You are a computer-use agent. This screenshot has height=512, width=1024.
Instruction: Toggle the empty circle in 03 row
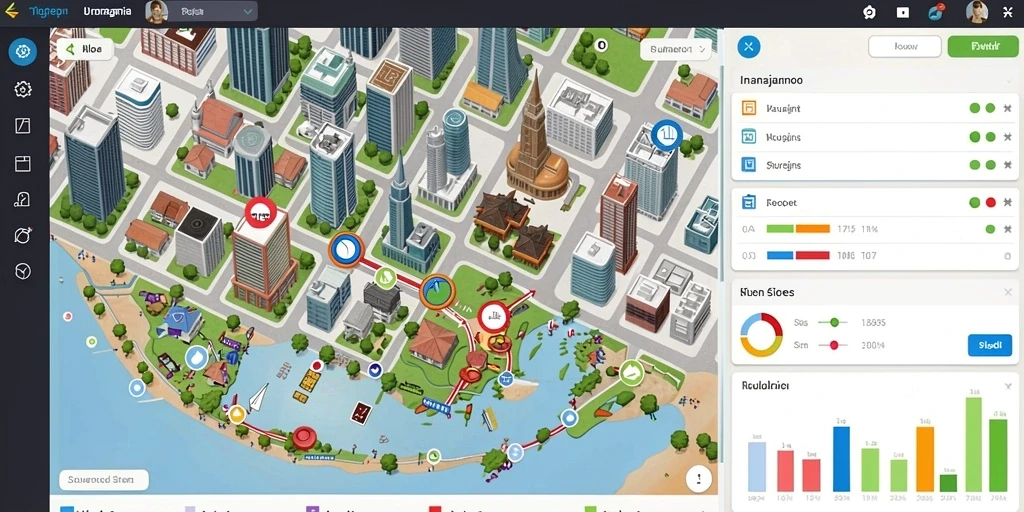pos(1007,256)
